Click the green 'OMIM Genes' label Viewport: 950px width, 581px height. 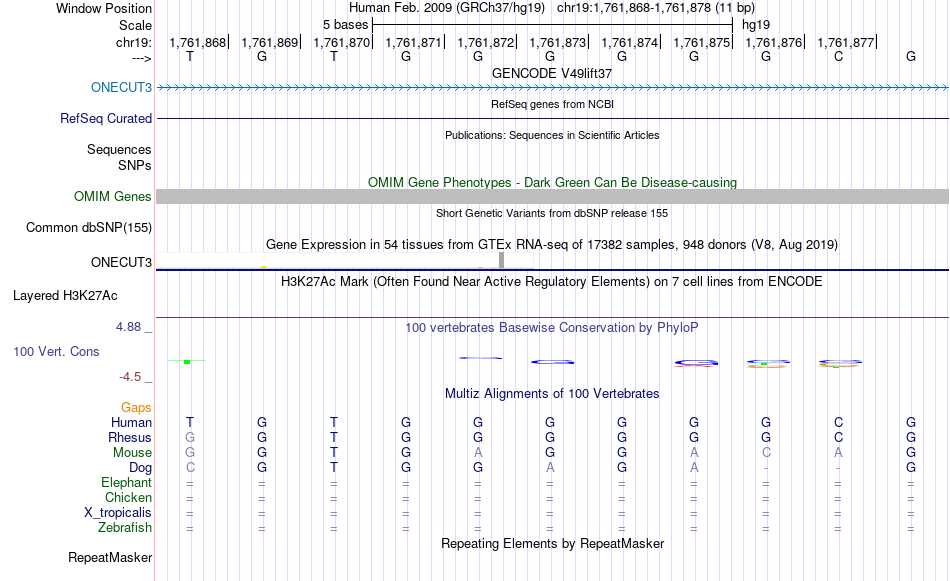point(112,196)
